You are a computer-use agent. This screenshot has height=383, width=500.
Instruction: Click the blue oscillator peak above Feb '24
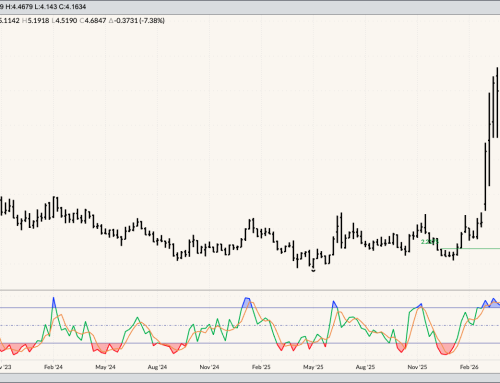(54, 302)
